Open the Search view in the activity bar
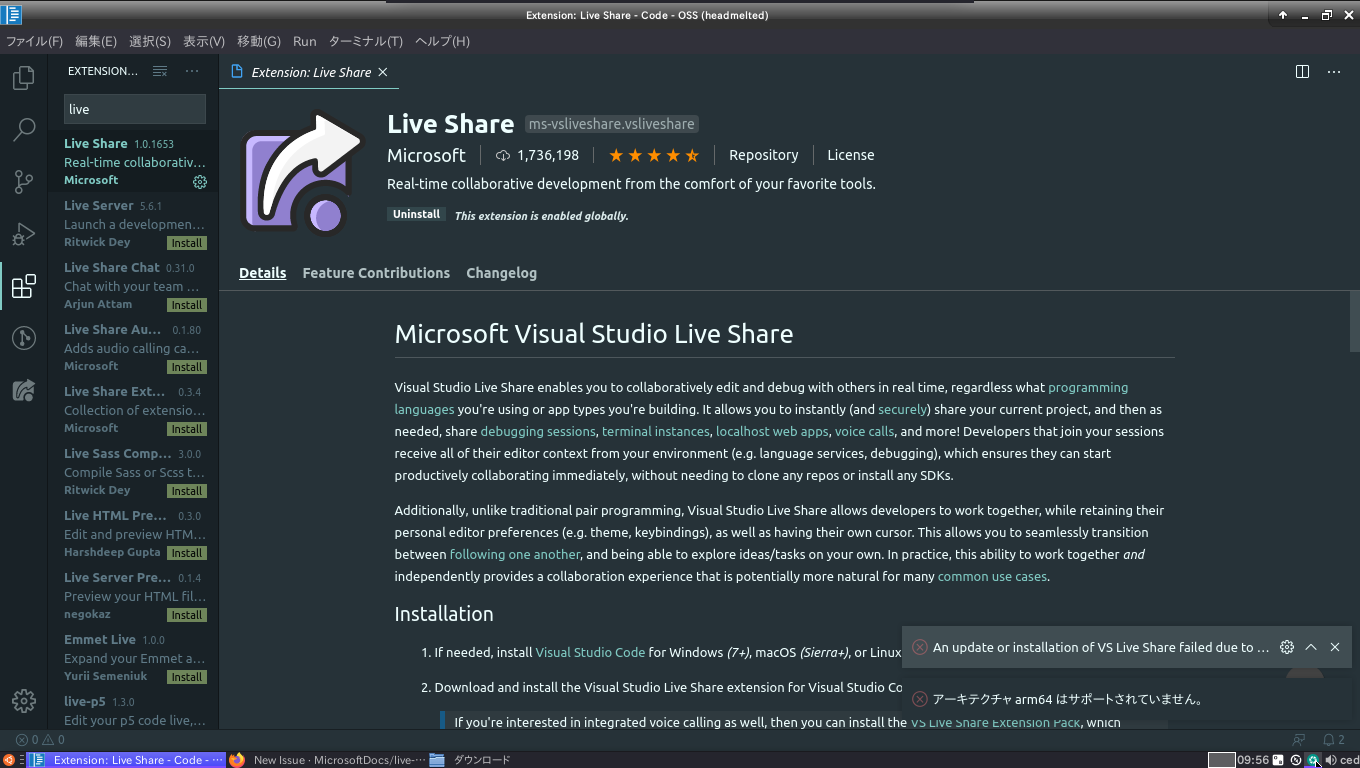This screenshot has height=768, width=1360. click(23, 129)
